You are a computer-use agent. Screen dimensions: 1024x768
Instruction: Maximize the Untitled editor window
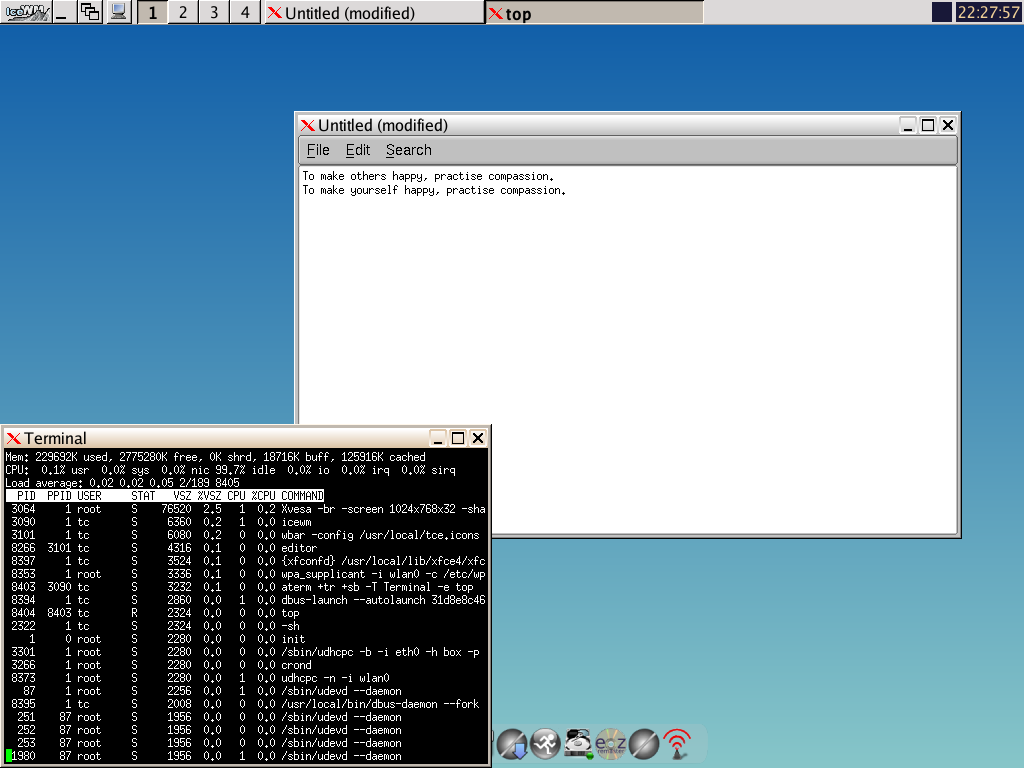tap(928, 125)
